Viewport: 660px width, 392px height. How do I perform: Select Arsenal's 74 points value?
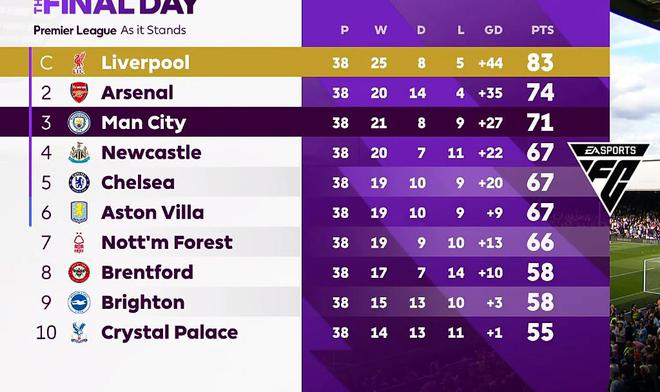(540, 92)
